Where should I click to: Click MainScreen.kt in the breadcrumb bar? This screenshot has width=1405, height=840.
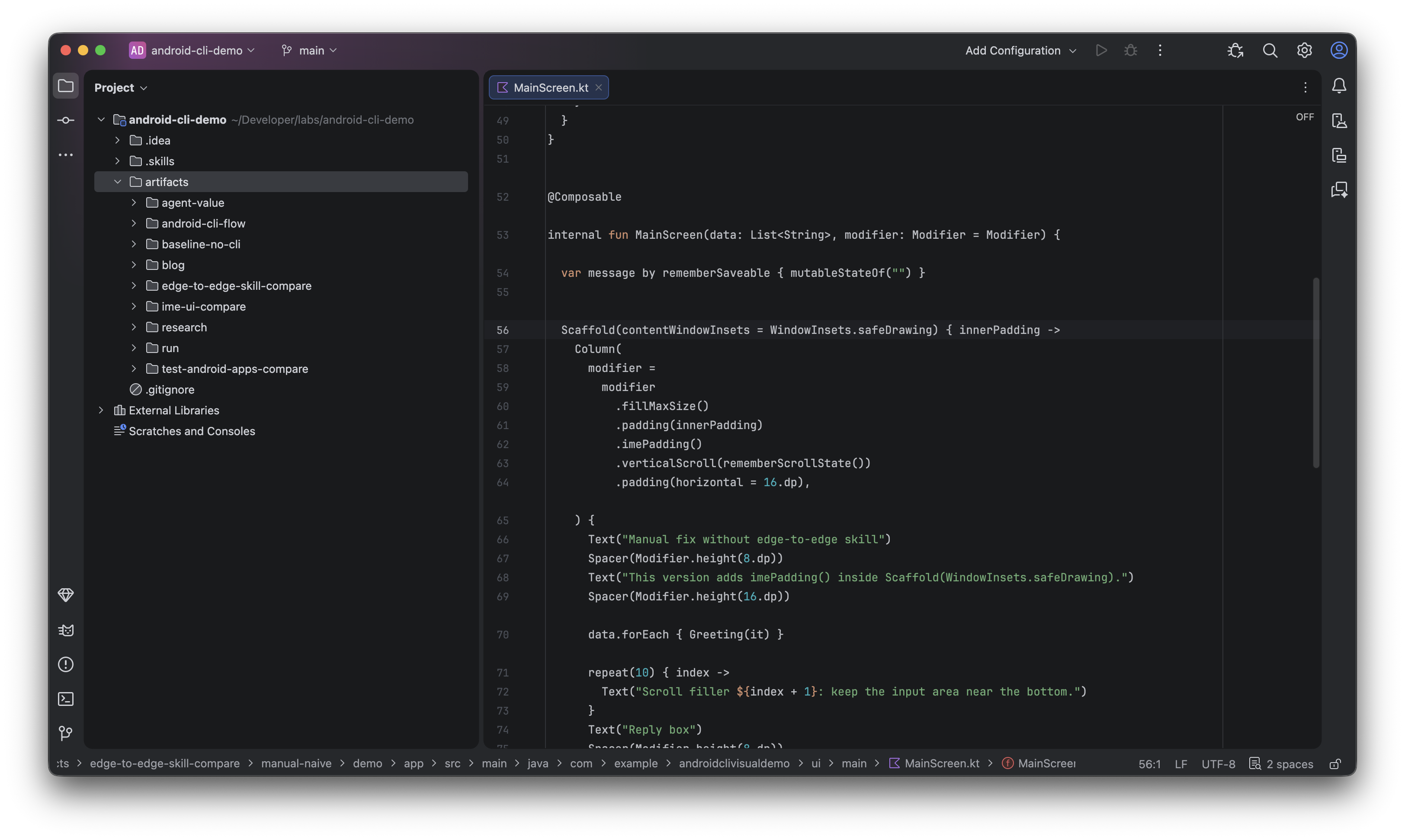[x=935, y=763]
